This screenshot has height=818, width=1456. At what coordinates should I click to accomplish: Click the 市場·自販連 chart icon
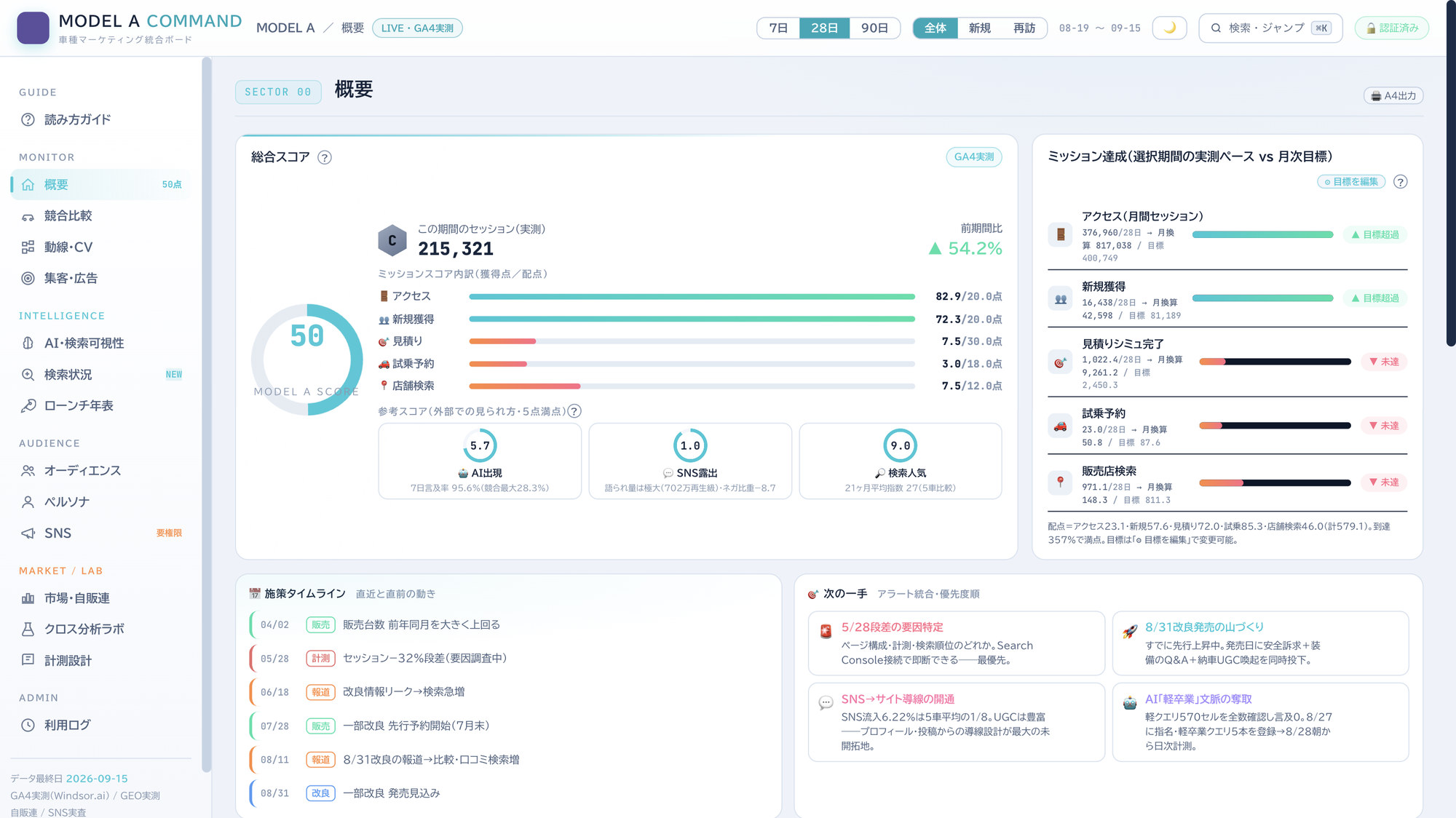(x=28, y=598)
